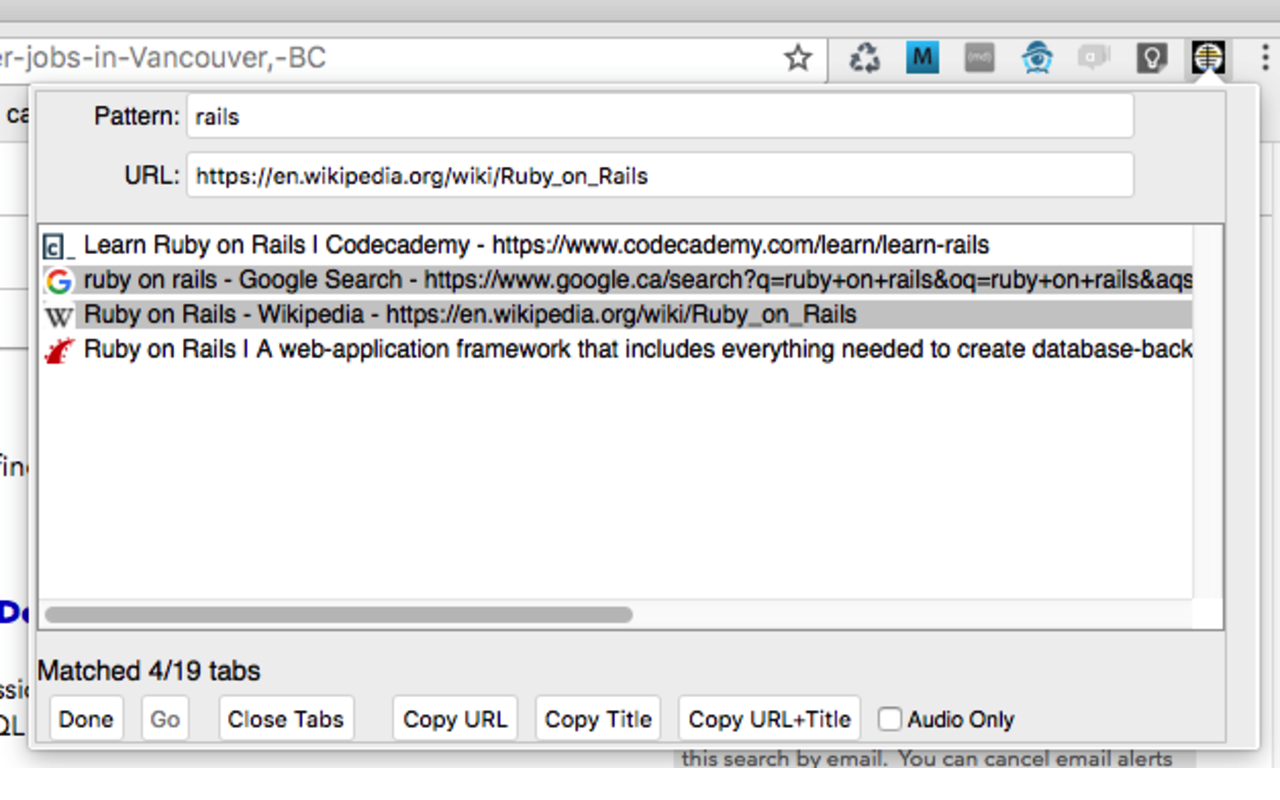This screenshot has width=1280, height=800.
Task: Click the Close Tabs button
Action: coord(286,719)
